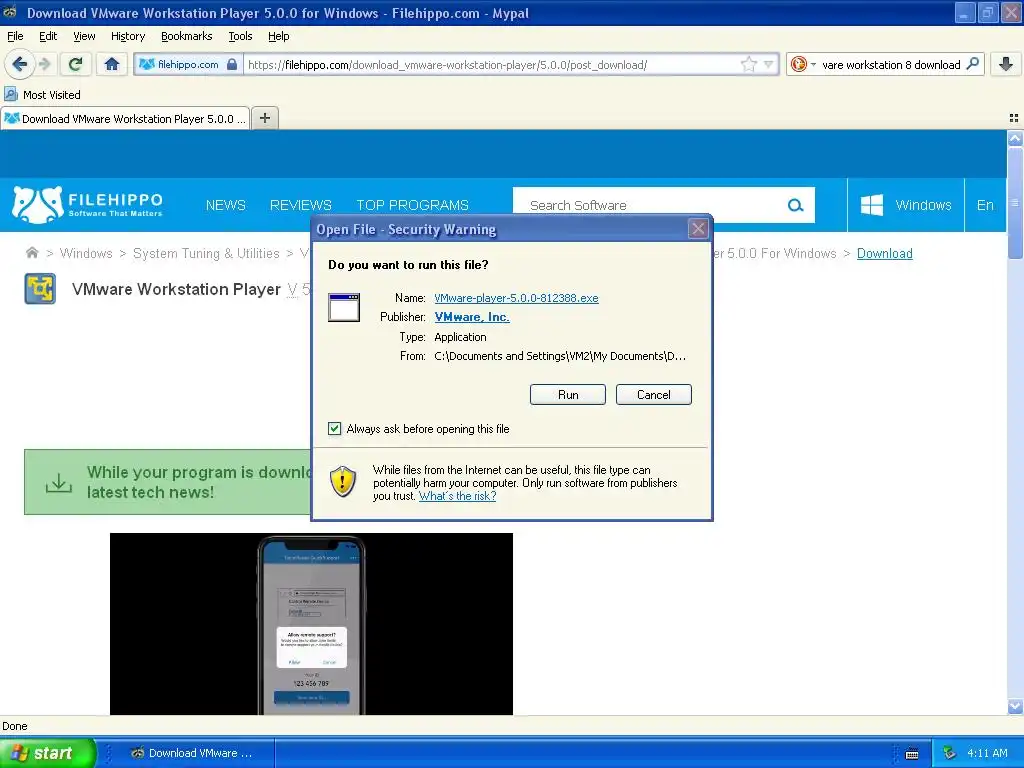The height and width of the screenshot is (768, 1024).
Task: Click the vertical scrollbar thumb
Action: click(1015, 202)
